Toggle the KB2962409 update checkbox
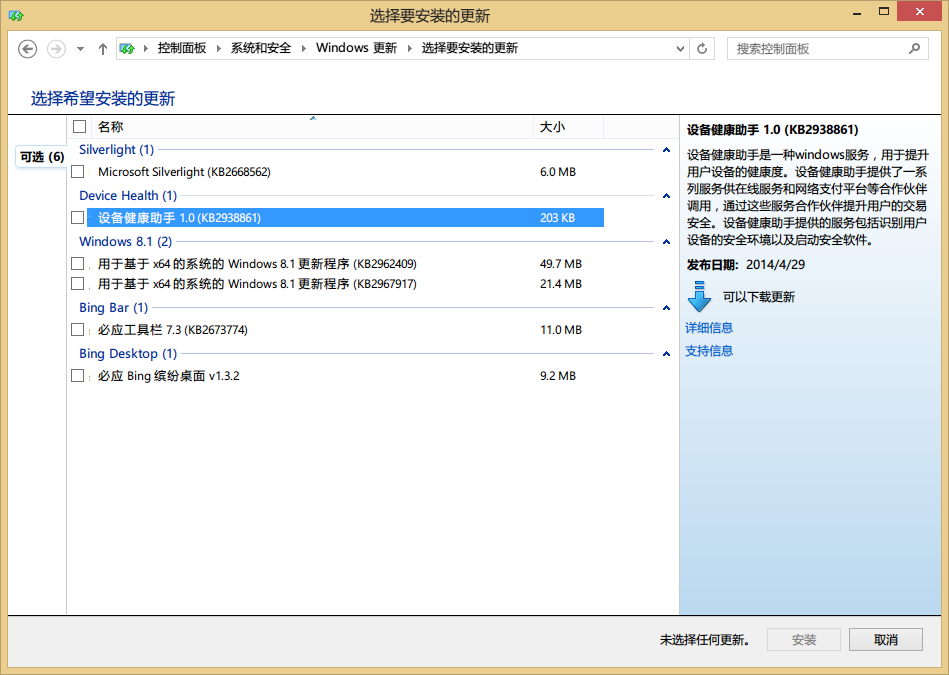The height and width of the screenshot is (675, 949). pyautogui.click(x=78, y=264)
